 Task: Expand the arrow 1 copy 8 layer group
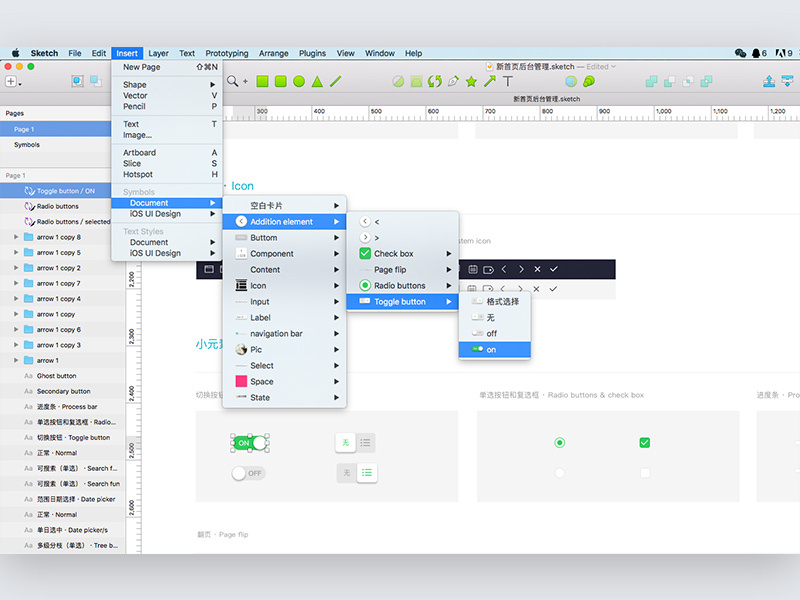tap(14, 237)
